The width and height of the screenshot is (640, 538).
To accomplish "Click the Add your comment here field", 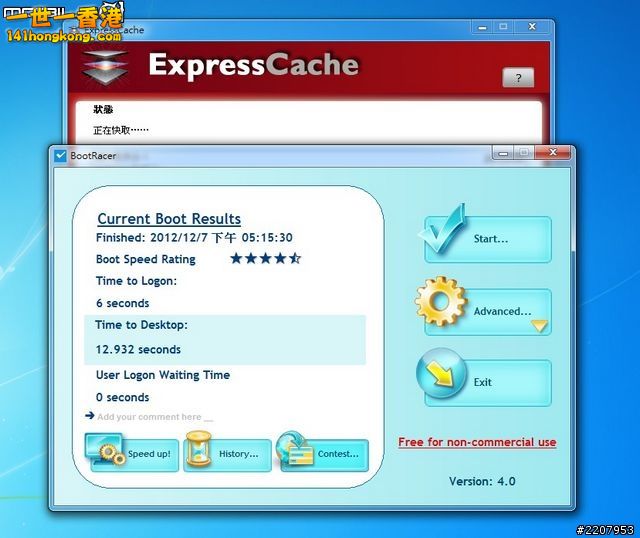I will 155,417.
